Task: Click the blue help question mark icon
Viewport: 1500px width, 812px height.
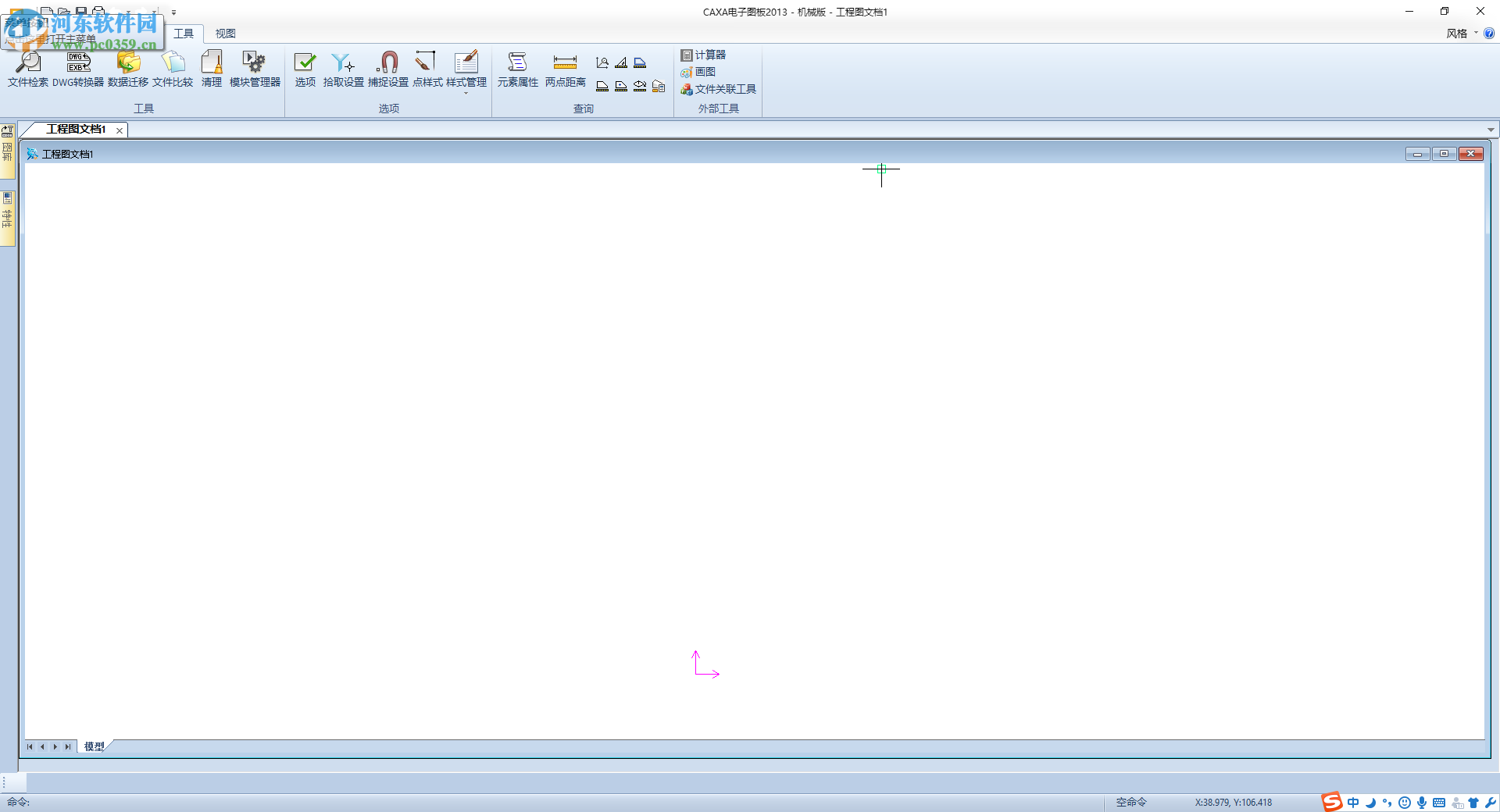Action: pyautogui.click(x=1489, y=34)
